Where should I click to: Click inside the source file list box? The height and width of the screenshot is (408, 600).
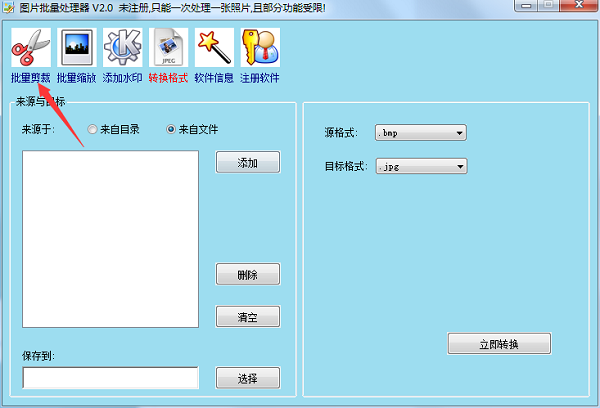pos(111,239)
